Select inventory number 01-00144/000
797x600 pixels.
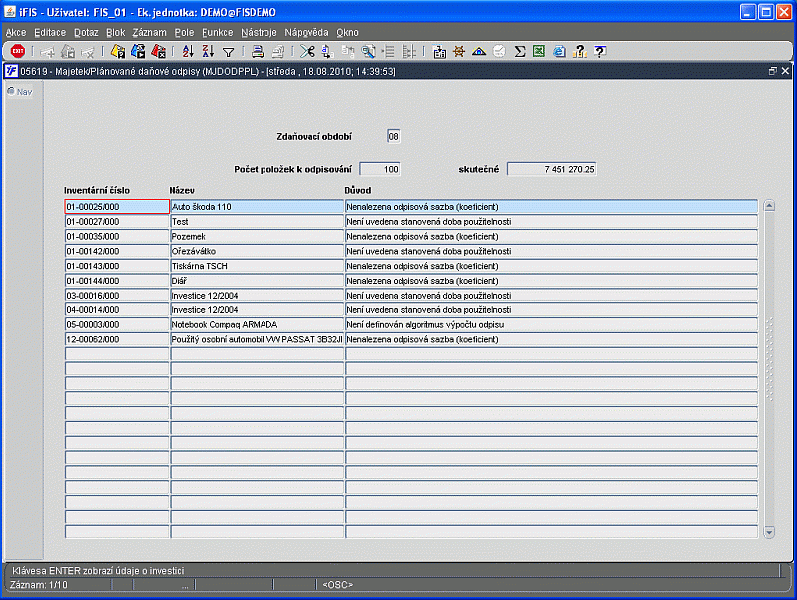[117, 281]
